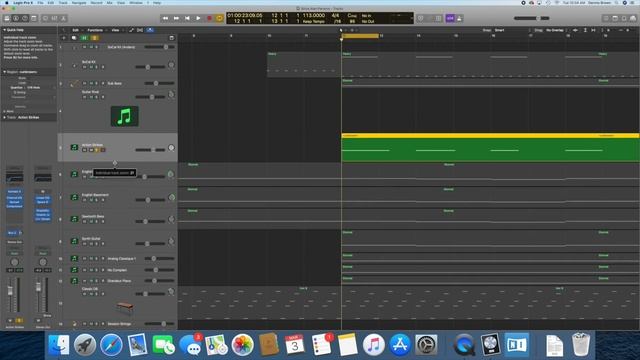
Task: Select the Grandeur Piano track icon
Action: [74, 281]
